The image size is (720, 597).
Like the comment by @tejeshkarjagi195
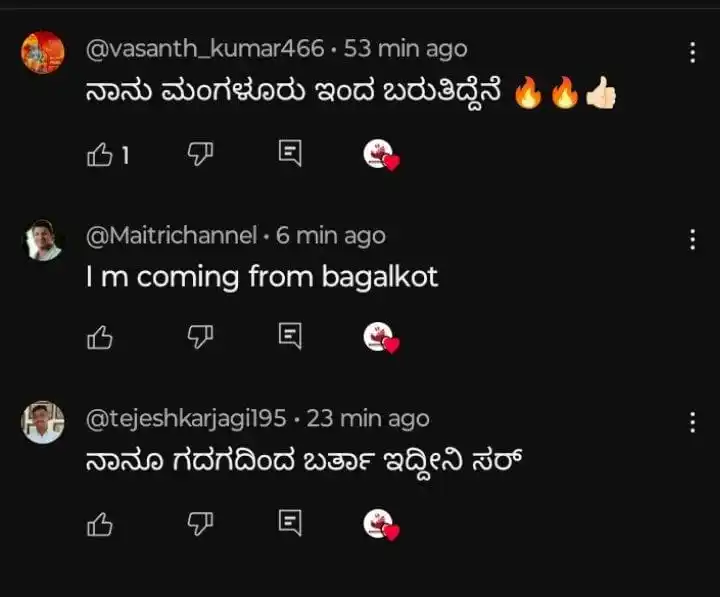pyautogui.click(x=100, y=523)
